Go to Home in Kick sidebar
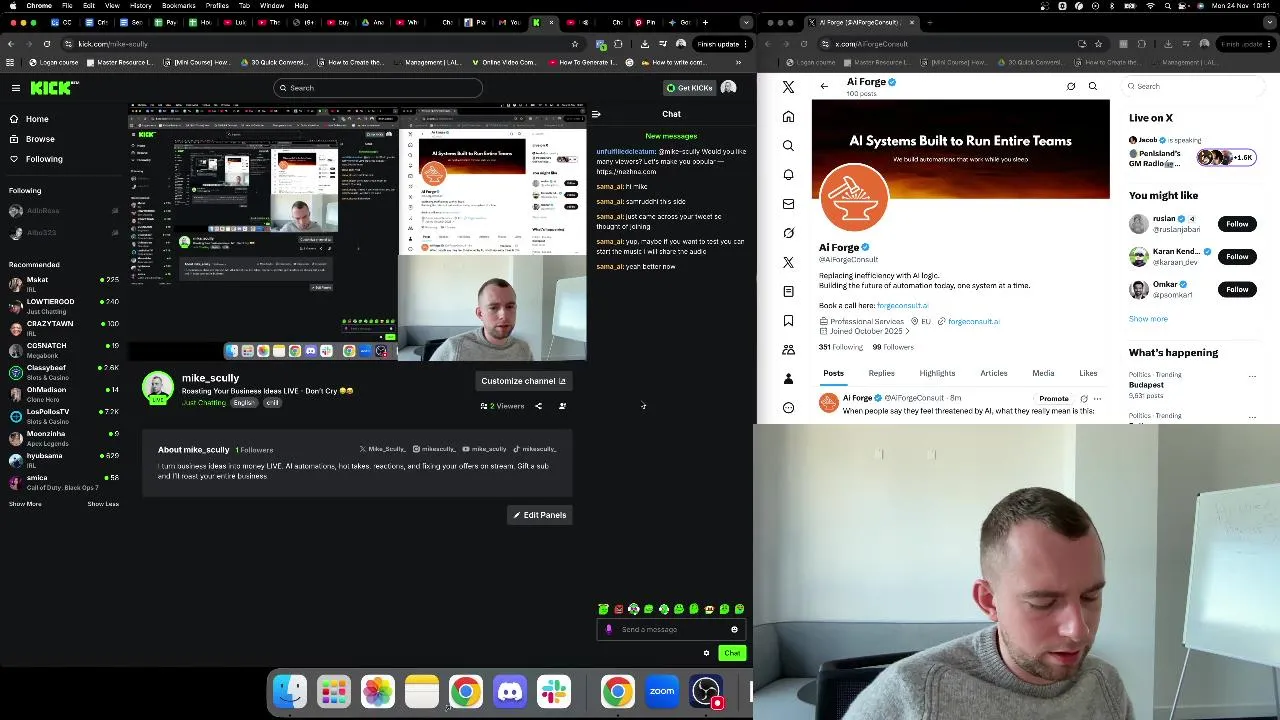The width and height of the screenshot is (1280, 720). [37, 119]
